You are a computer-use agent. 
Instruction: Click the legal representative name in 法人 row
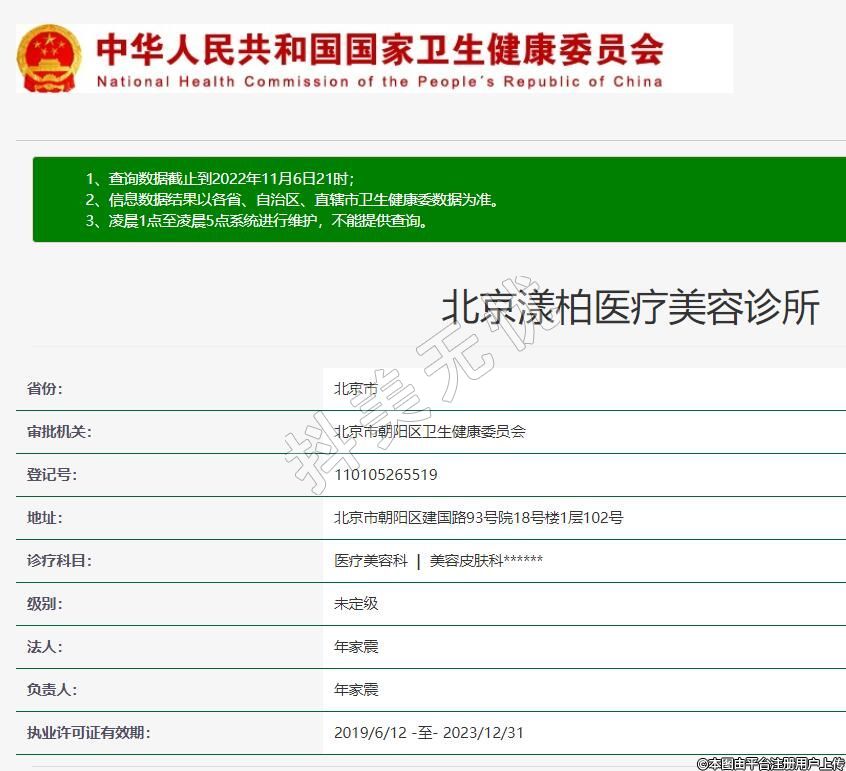coord(356,647)
